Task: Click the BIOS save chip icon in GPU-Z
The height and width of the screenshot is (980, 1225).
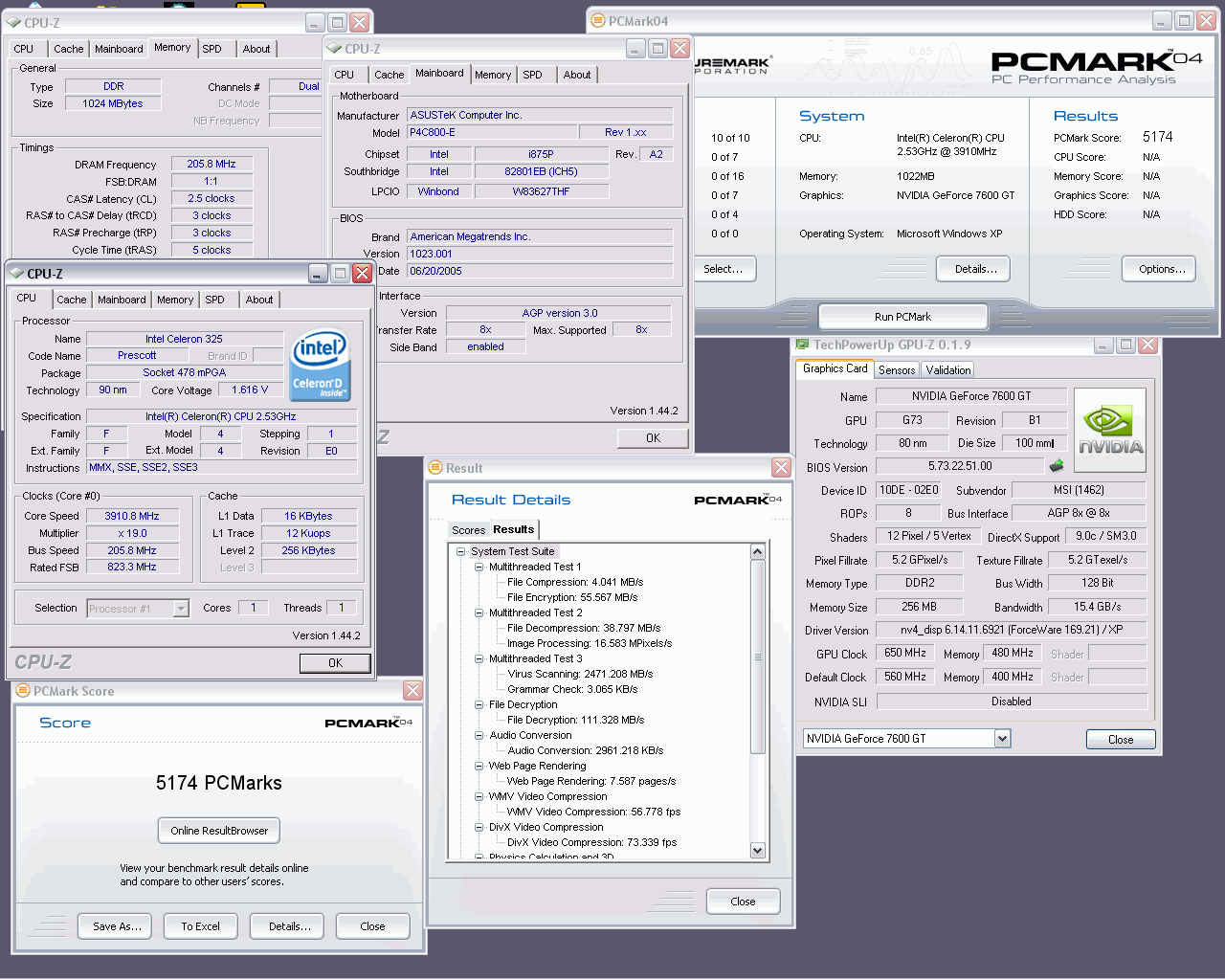Action: (x=1057, y=466)
